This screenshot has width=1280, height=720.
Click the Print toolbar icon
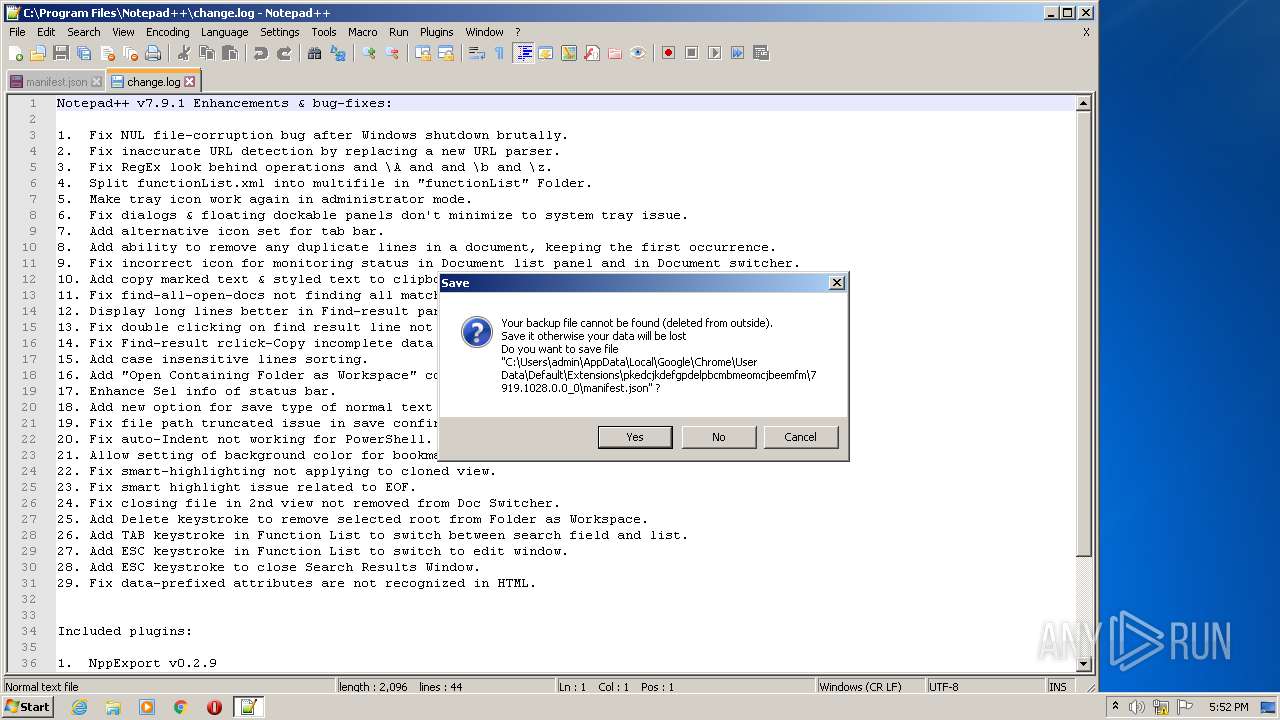[153, 53]
